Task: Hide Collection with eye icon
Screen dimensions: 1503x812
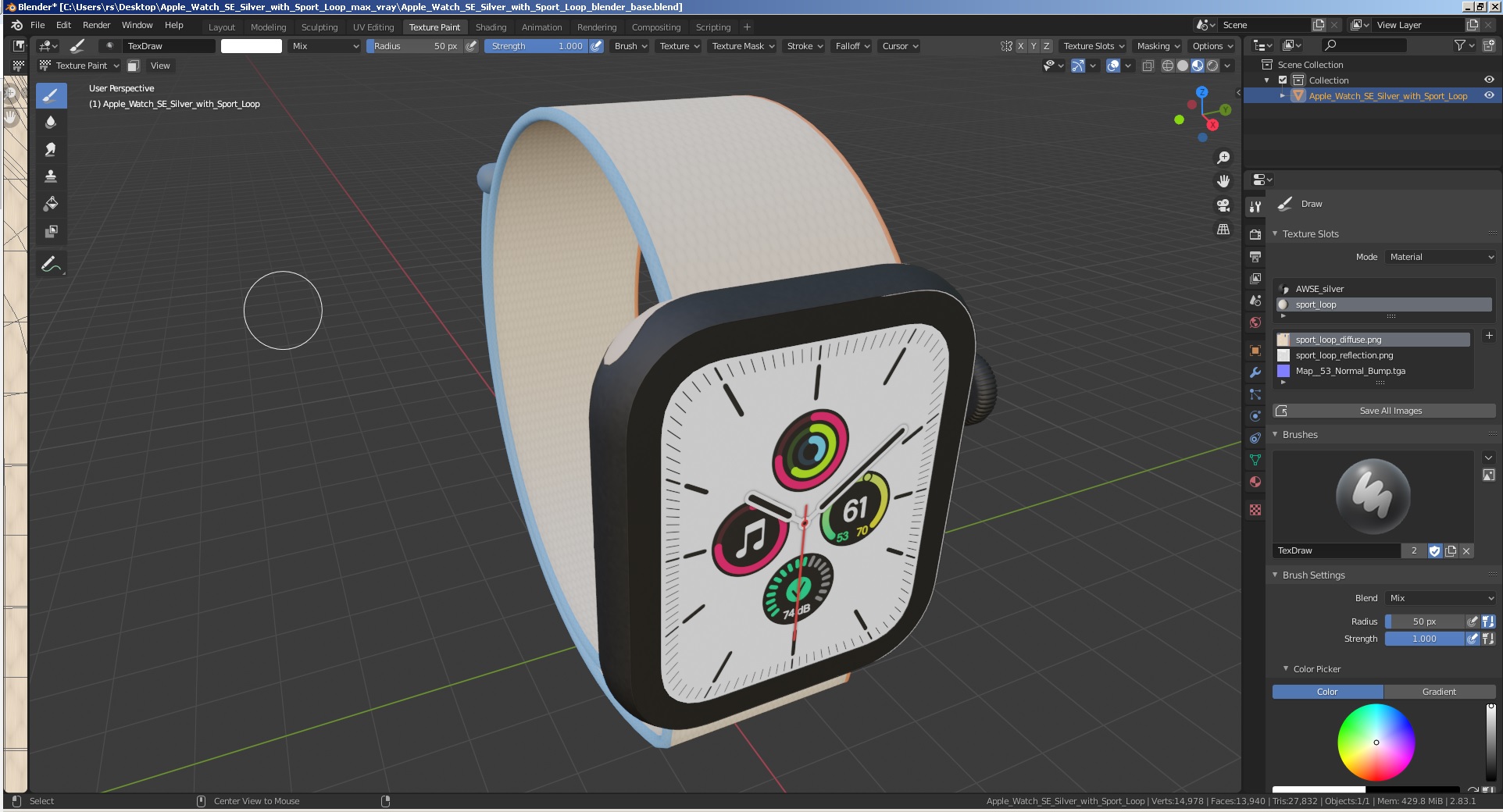Action: point(1489,80)
